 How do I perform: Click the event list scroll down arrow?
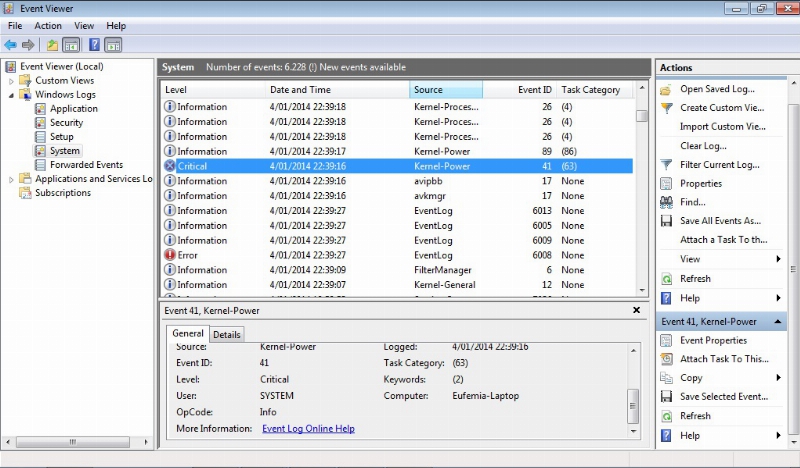click(x=642, y=290)
